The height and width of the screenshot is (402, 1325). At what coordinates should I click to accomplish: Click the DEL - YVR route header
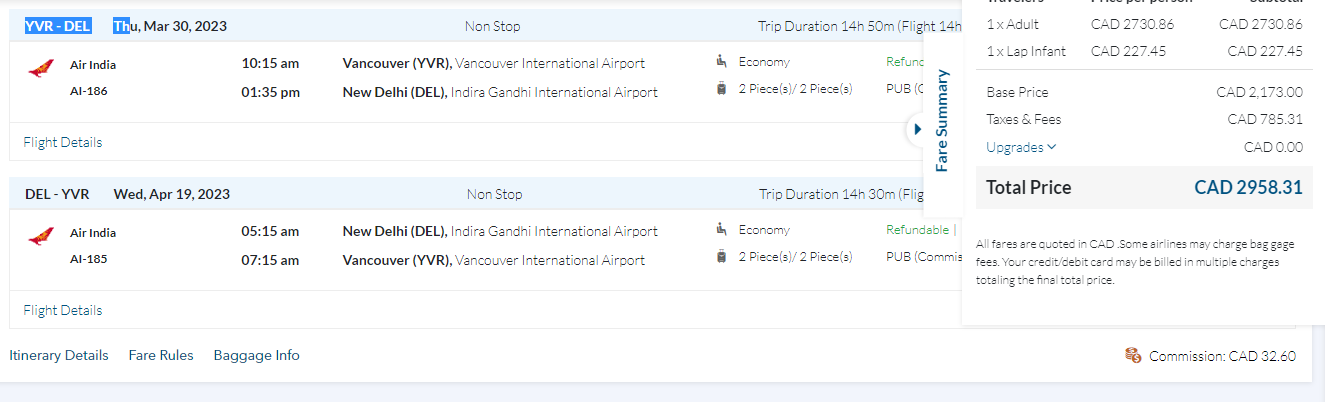pos(57,194)
